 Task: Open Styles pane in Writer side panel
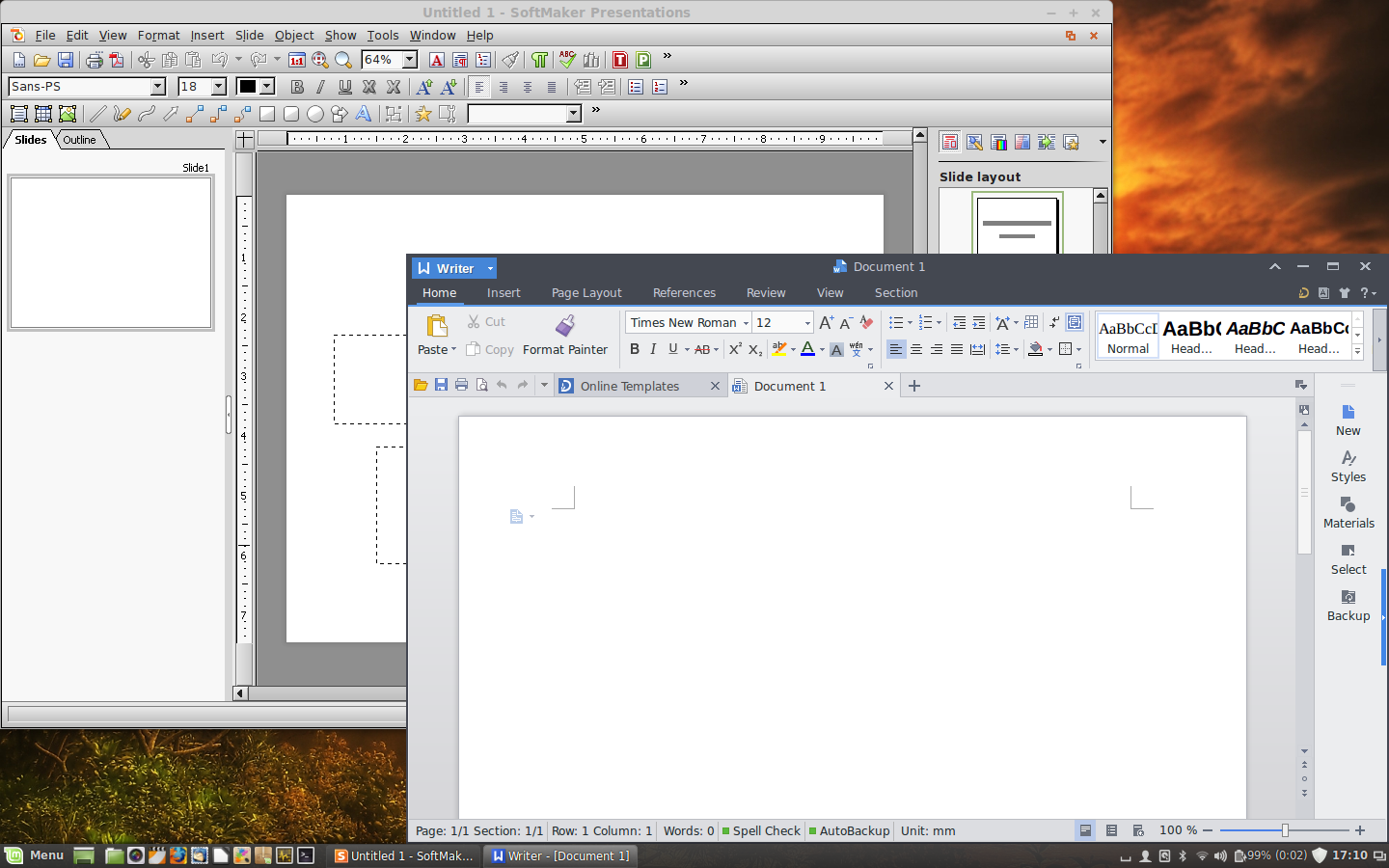[1348, 467]
